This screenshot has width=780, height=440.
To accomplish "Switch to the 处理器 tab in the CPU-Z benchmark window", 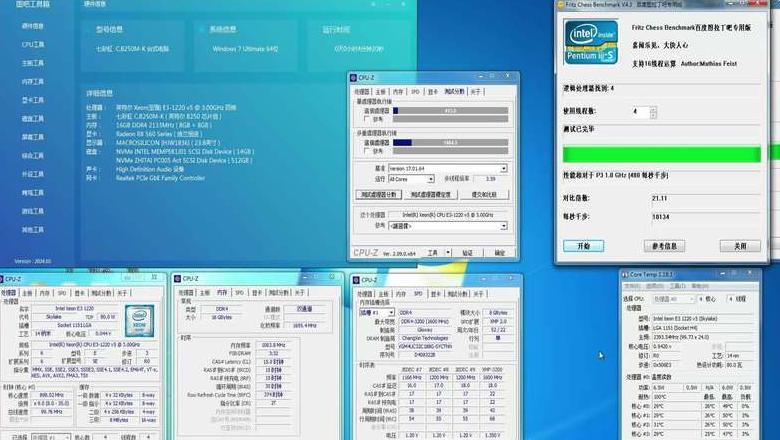I will [x=362, y=91].
